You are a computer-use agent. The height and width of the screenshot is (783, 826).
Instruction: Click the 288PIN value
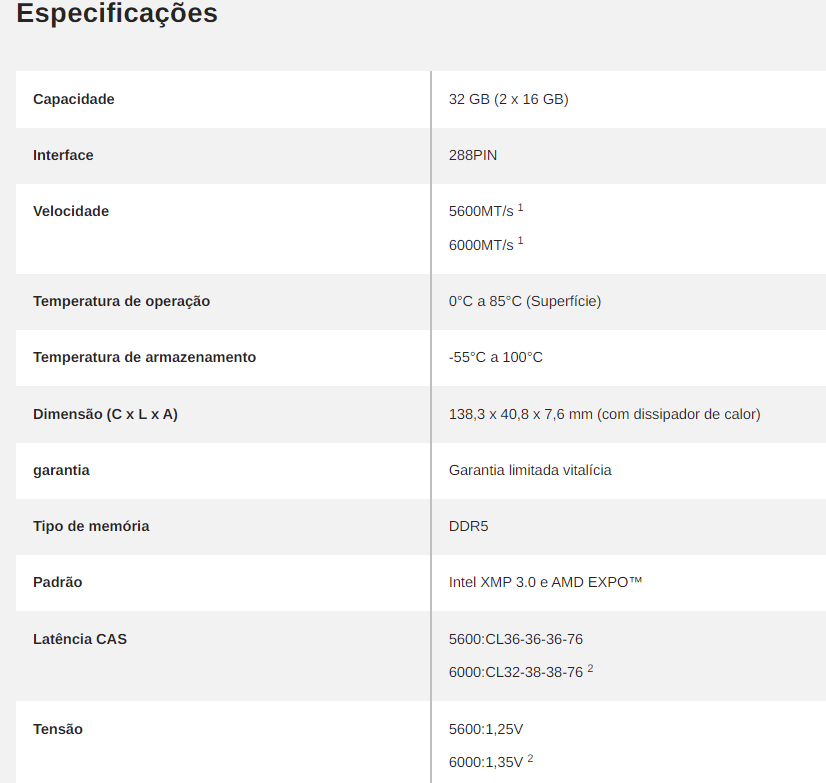(473, 155)
